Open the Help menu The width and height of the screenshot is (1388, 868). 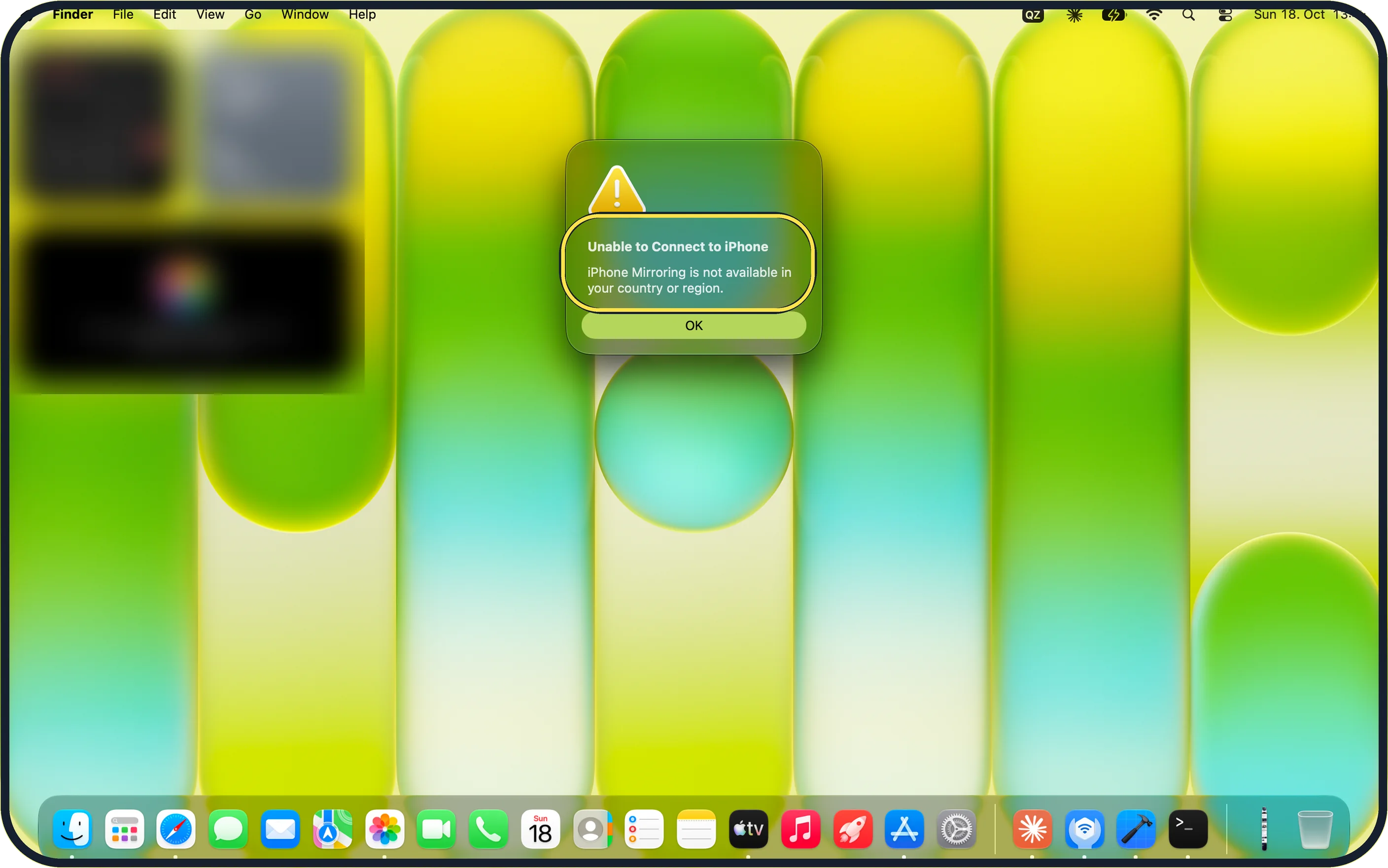point(362,14)
